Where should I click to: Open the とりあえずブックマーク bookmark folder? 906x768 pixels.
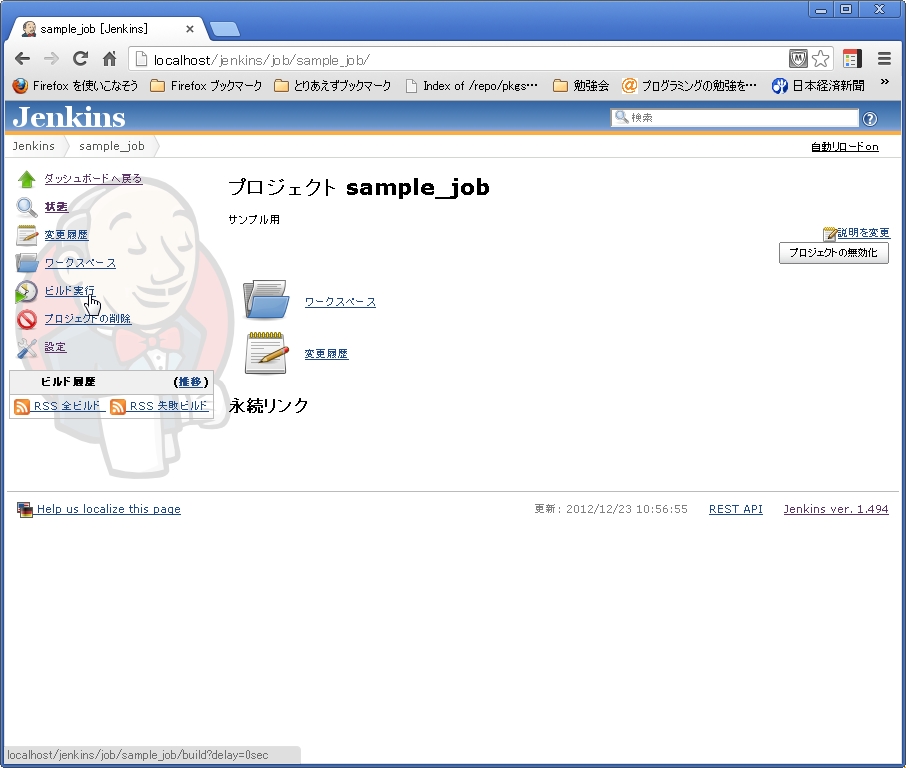tap(332, 86)
